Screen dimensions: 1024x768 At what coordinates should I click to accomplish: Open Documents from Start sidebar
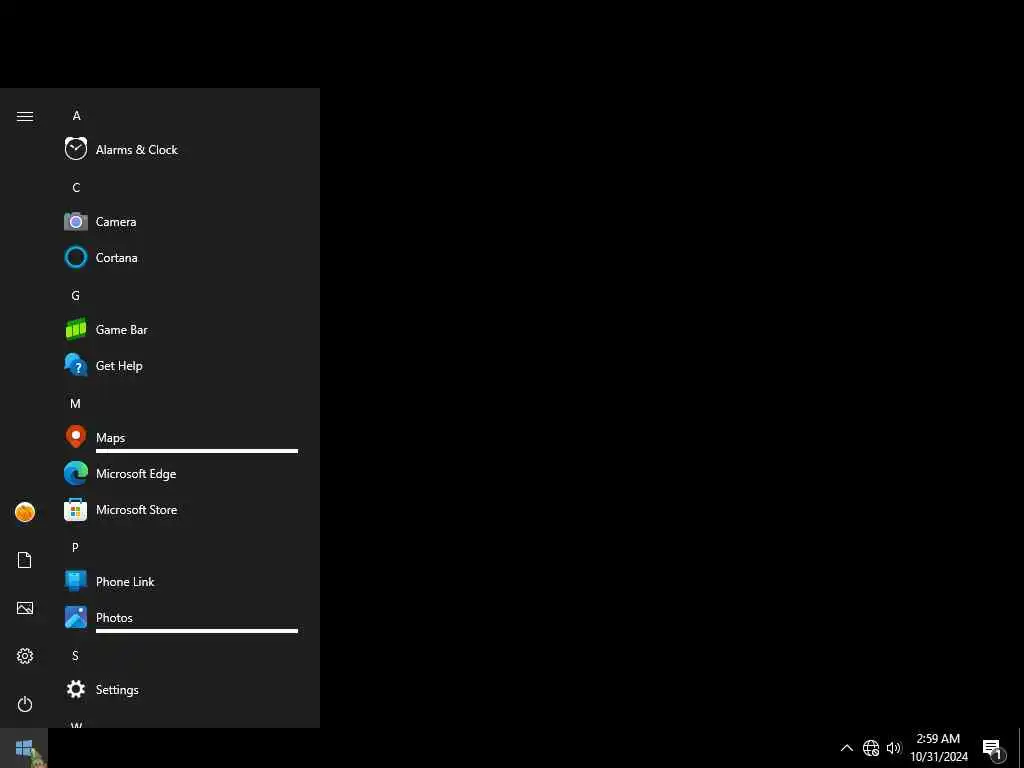pyautogui.click(x=25, y=560)
